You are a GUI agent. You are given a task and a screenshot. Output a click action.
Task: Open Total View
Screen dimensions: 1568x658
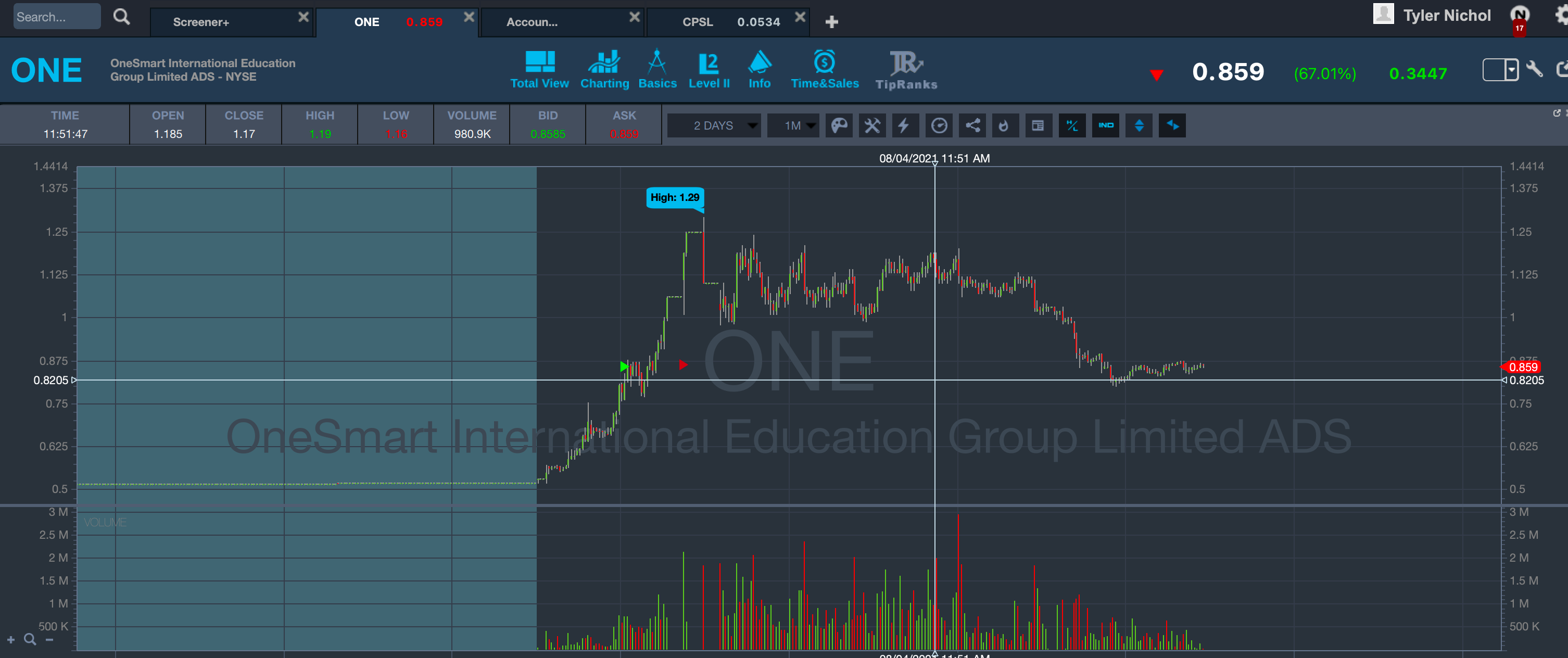(x=539, y=71)
